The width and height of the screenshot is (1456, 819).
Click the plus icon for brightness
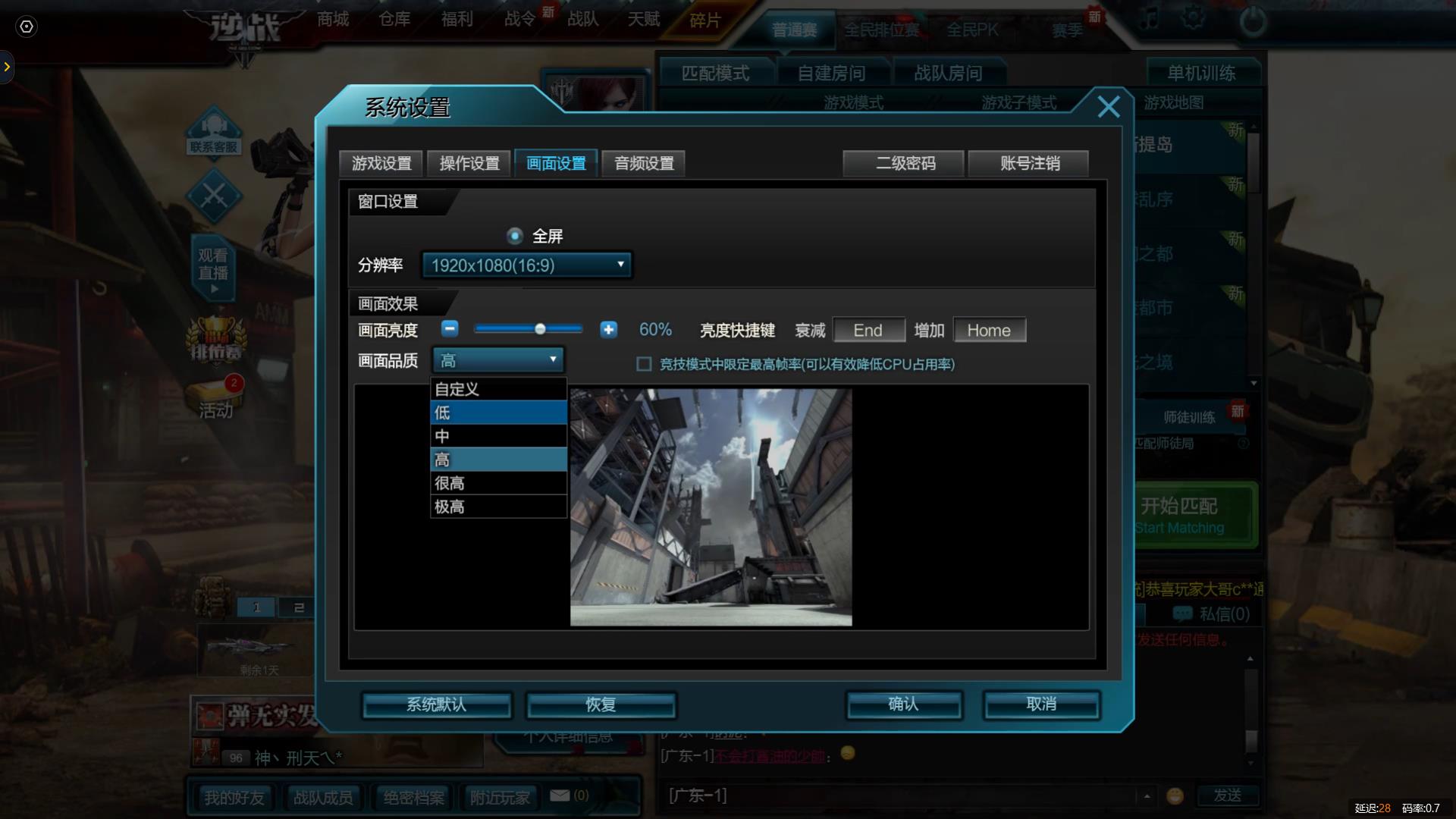tap(608, 329)
